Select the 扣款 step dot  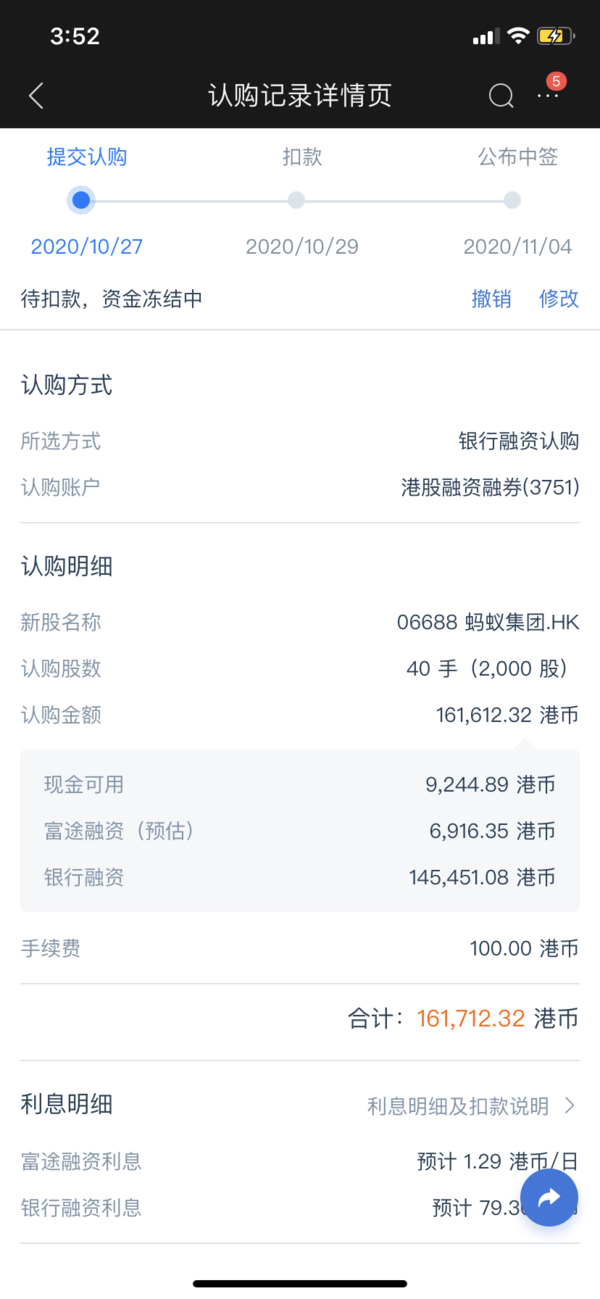click(296, 200)
